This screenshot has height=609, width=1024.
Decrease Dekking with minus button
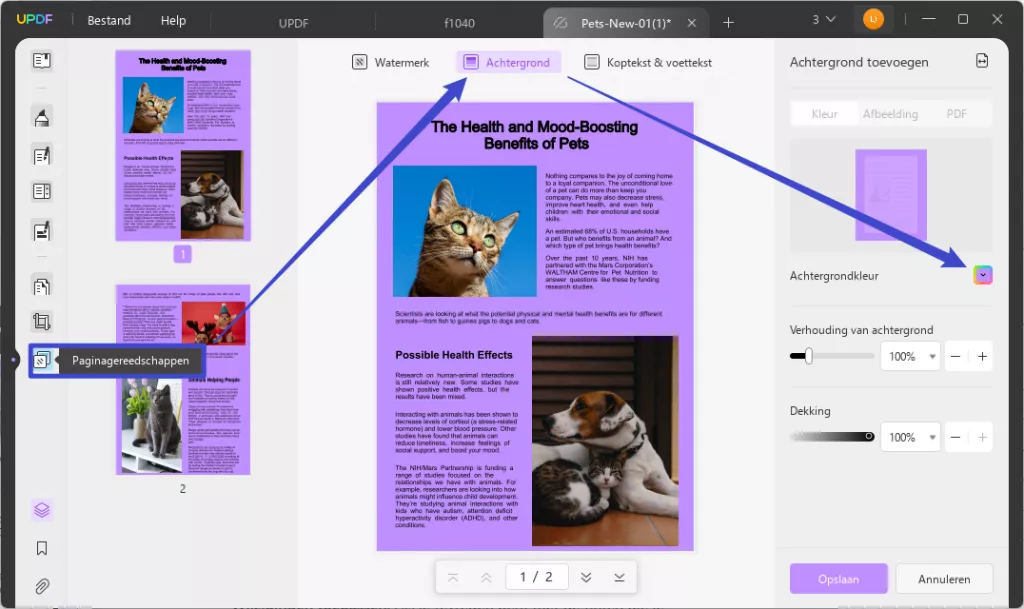pyautogui.click(x=955, y=437)
